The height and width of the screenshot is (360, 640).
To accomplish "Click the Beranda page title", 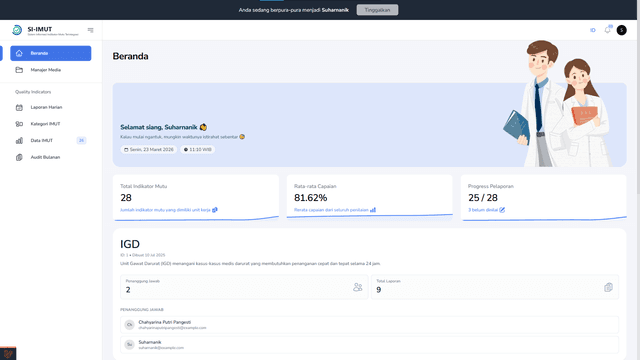I will [130, 56].
